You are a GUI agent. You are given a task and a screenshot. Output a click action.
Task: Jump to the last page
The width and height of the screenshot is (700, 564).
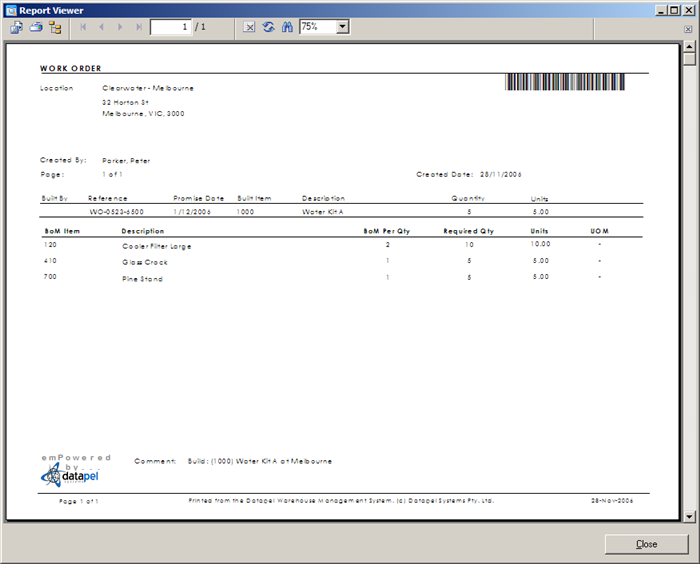click(138, 27)
